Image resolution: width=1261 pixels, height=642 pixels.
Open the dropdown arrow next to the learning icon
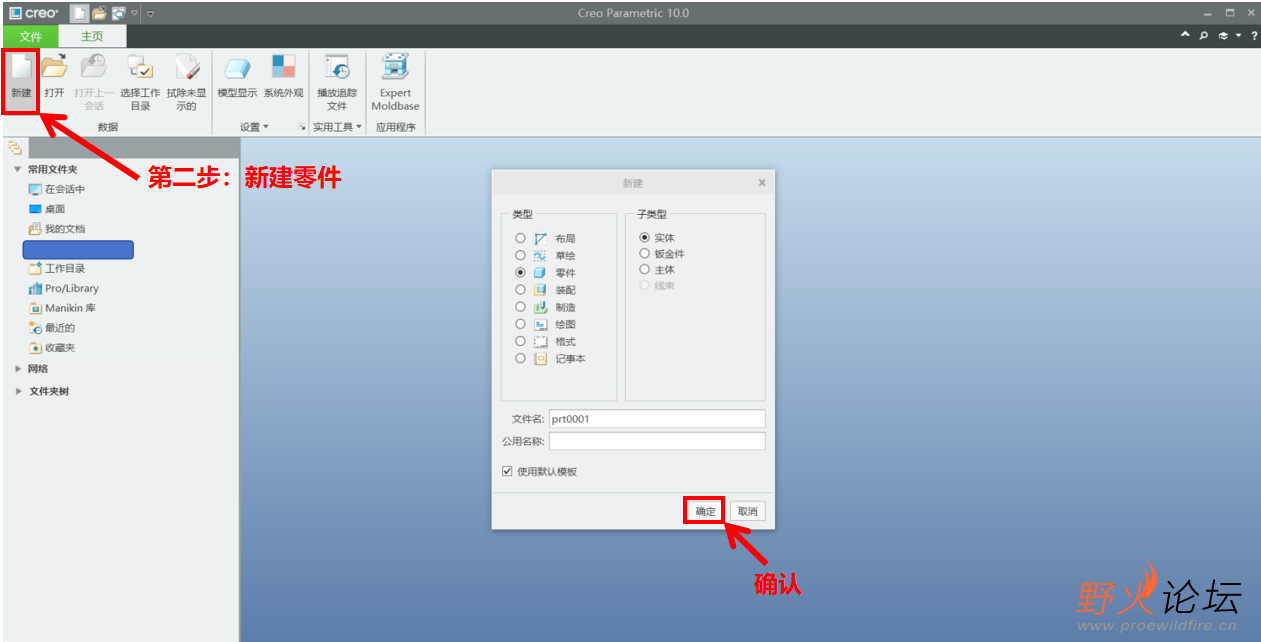pos(1238,36)
